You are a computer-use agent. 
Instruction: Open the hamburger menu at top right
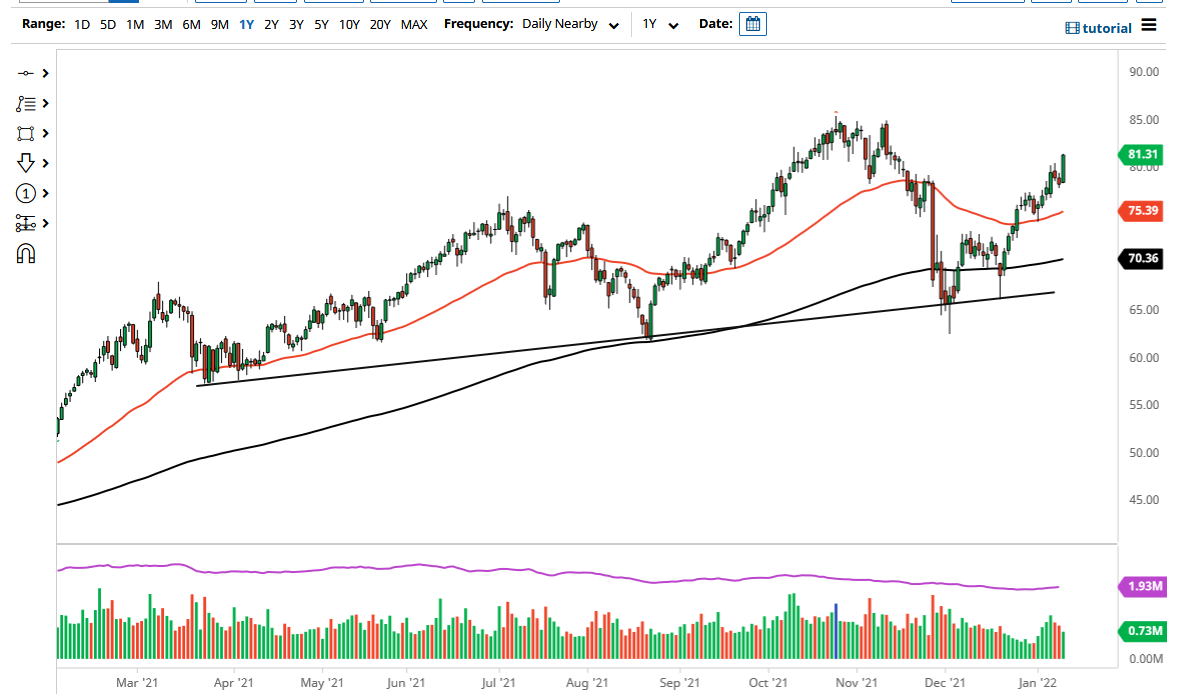click(1149, 26)
